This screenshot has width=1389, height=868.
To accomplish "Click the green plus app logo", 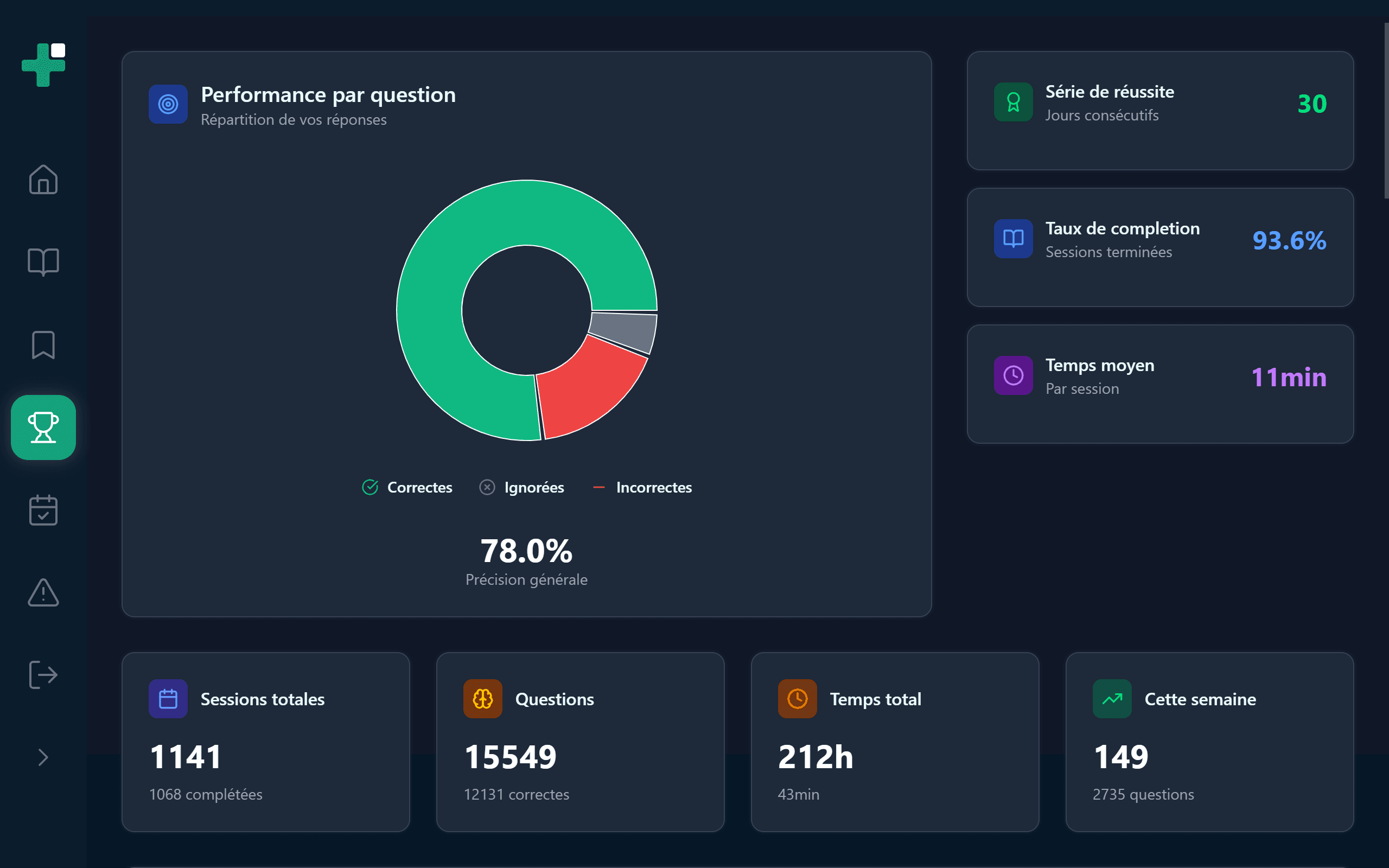I will [43, 65].
